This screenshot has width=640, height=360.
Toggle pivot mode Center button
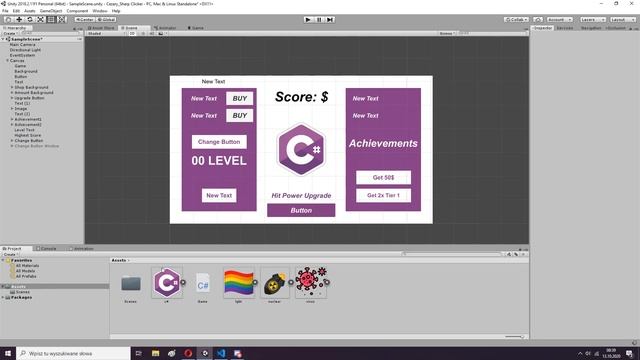point(84,20)
